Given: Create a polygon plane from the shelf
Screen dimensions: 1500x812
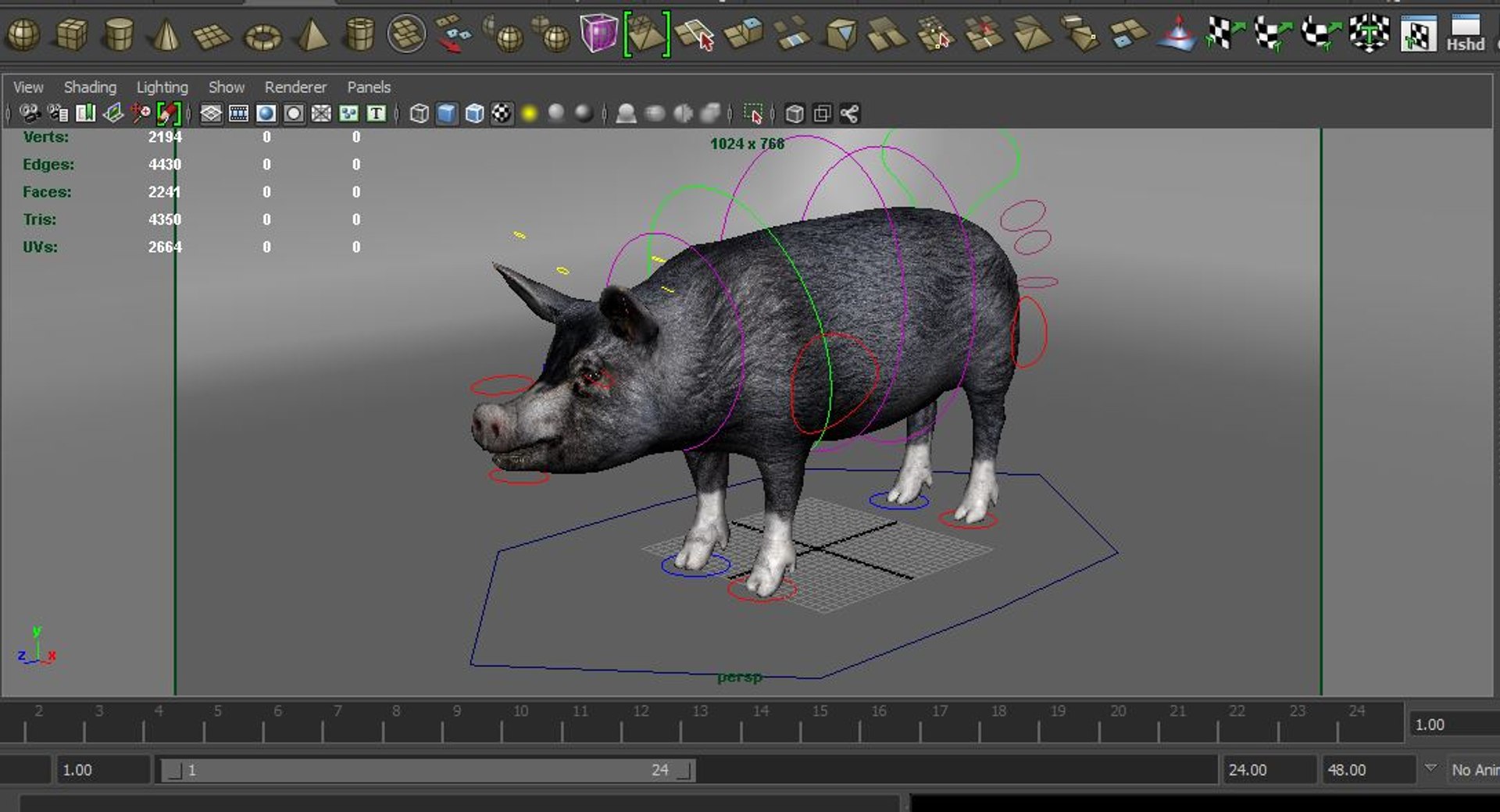Looking at the screenshot, I should (x=212, y=36).
